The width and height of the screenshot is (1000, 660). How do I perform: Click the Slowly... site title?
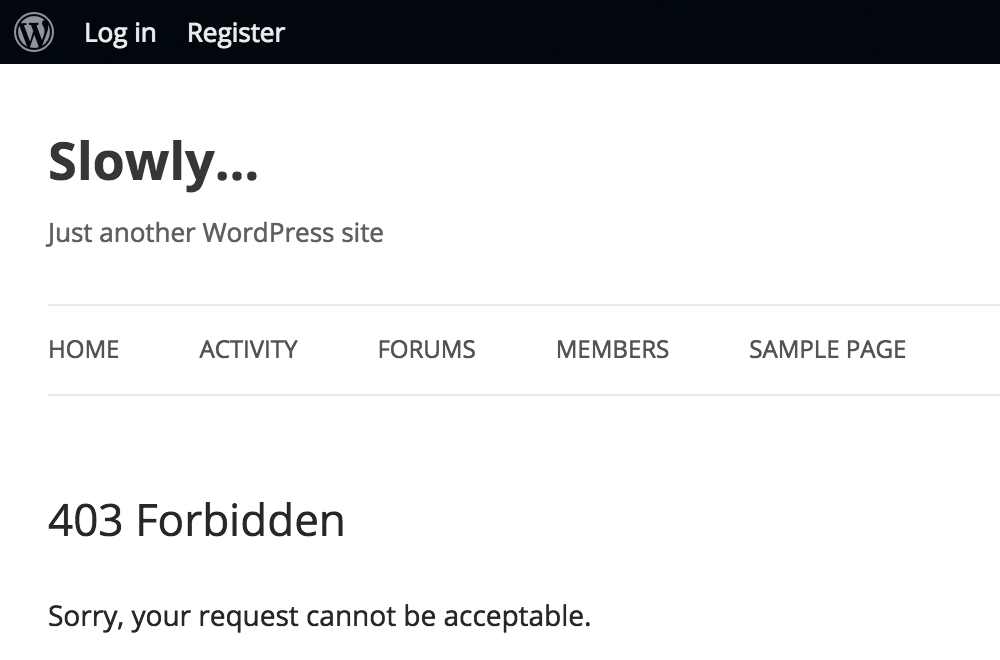(153, 162)
